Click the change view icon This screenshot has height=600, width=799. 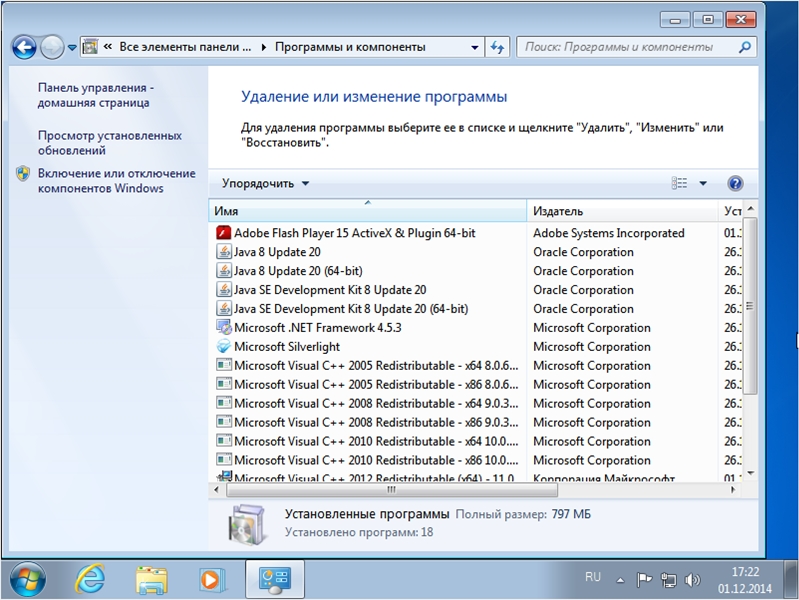pos(679,183)
